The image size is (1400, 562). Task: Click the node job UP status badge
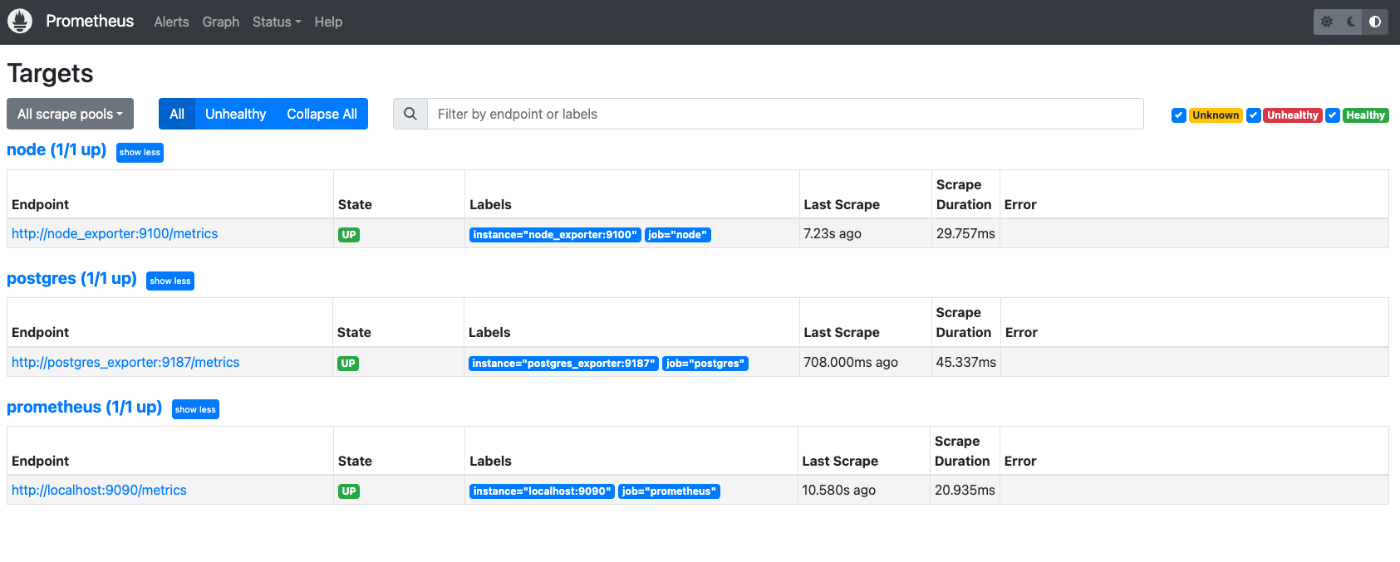[349, 235]
